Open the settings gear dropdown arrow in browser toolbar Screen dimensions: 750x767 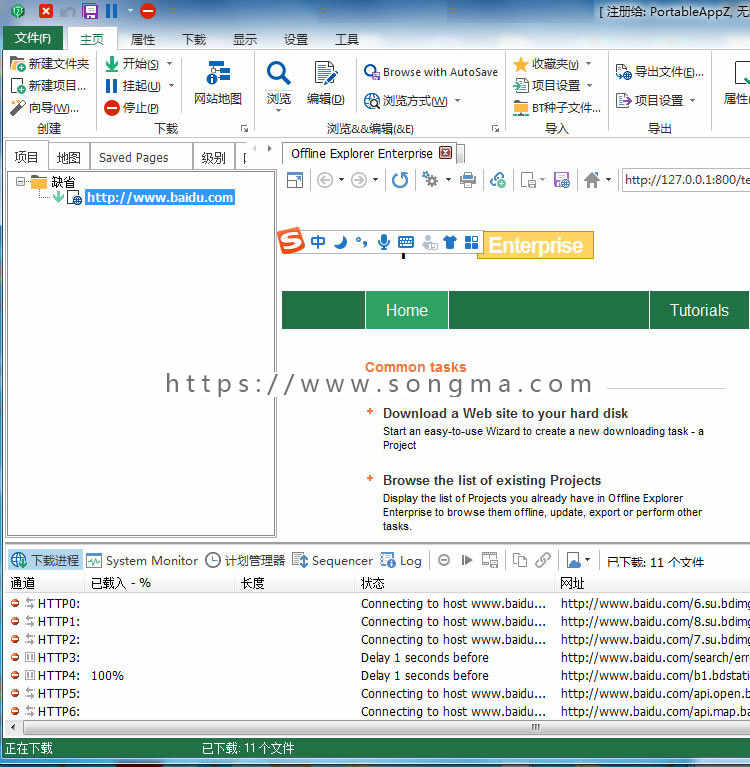pos(448,180)
